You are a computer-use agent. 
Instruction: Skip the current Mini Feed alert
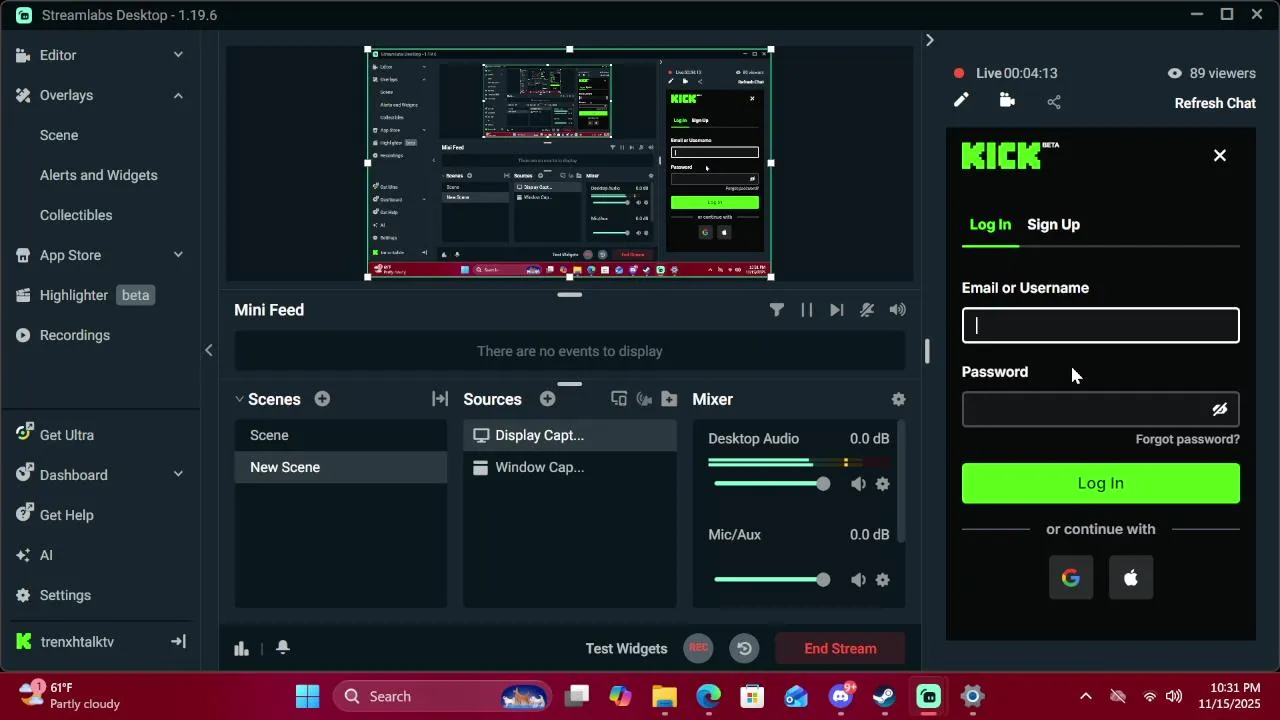[x=837, y=310]
